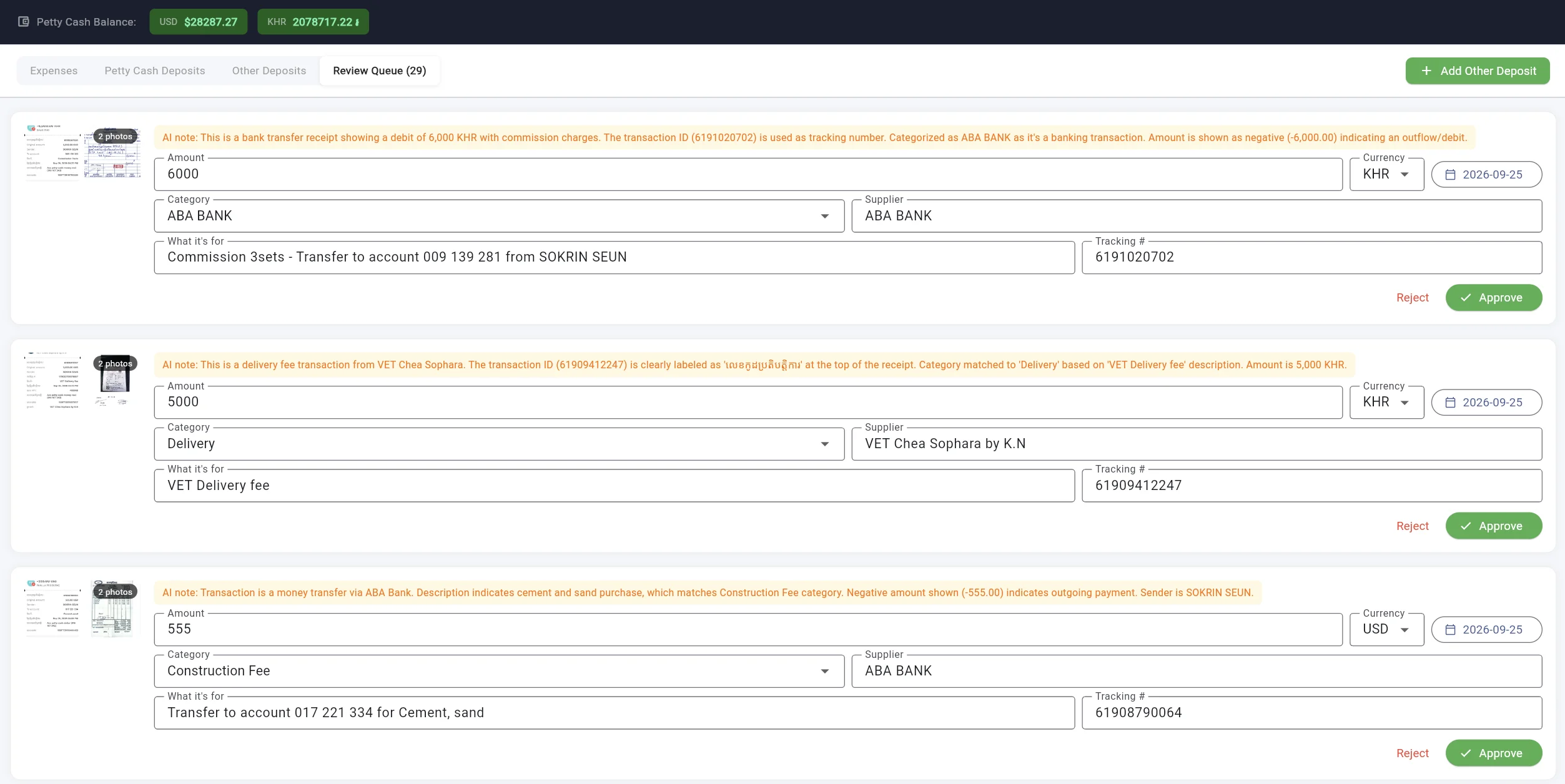This screenshot has height=784, width=1565.
Task: Click the plus icon on Add Other Deposit
Action: (1426, 71)
